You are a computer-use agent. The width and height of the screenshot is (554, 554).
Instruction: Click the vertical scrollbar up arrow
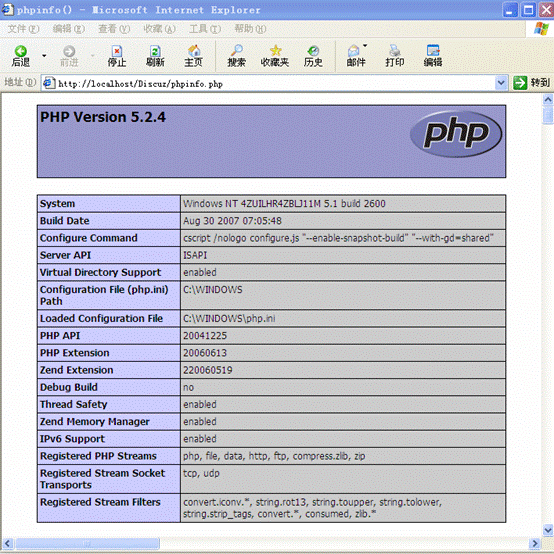click(x=548, y=100)
